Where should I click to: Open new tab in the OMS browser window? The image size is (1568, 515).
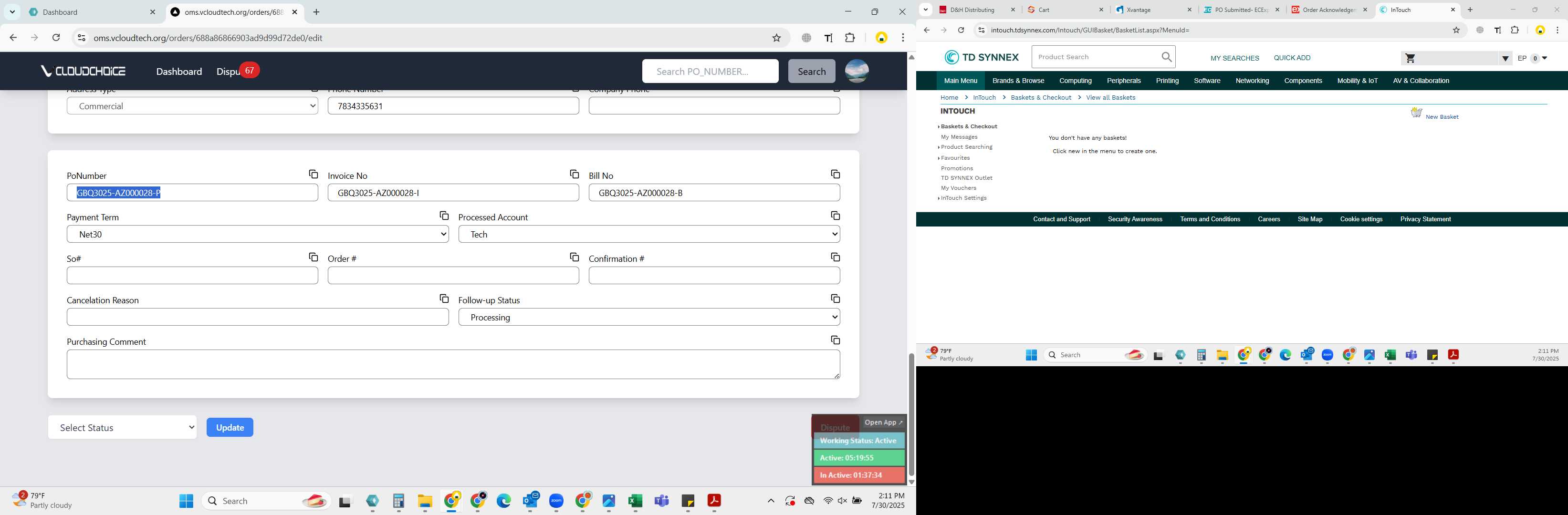tap(316, 12)
